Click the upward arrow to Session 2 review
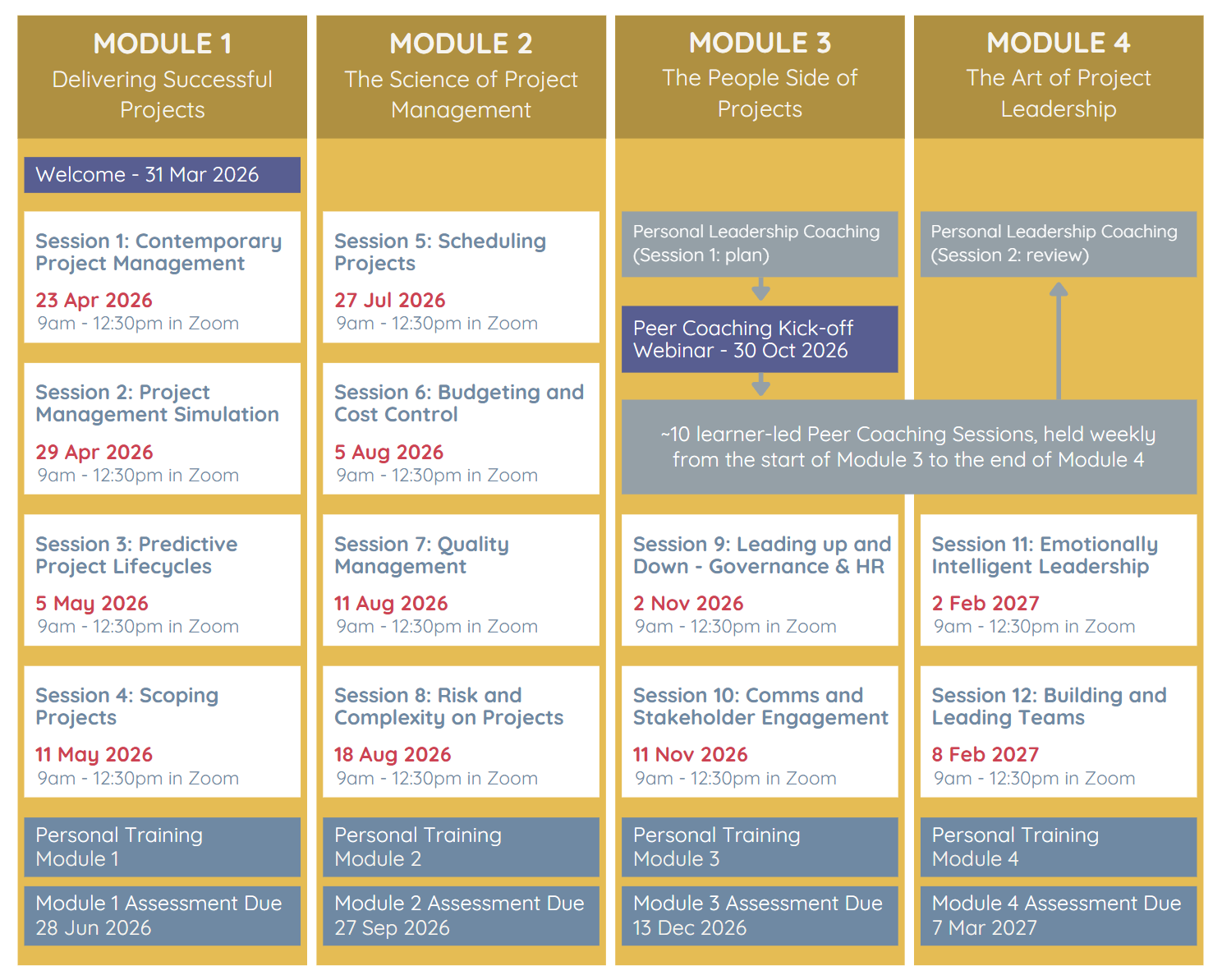 coord(1059,339)
